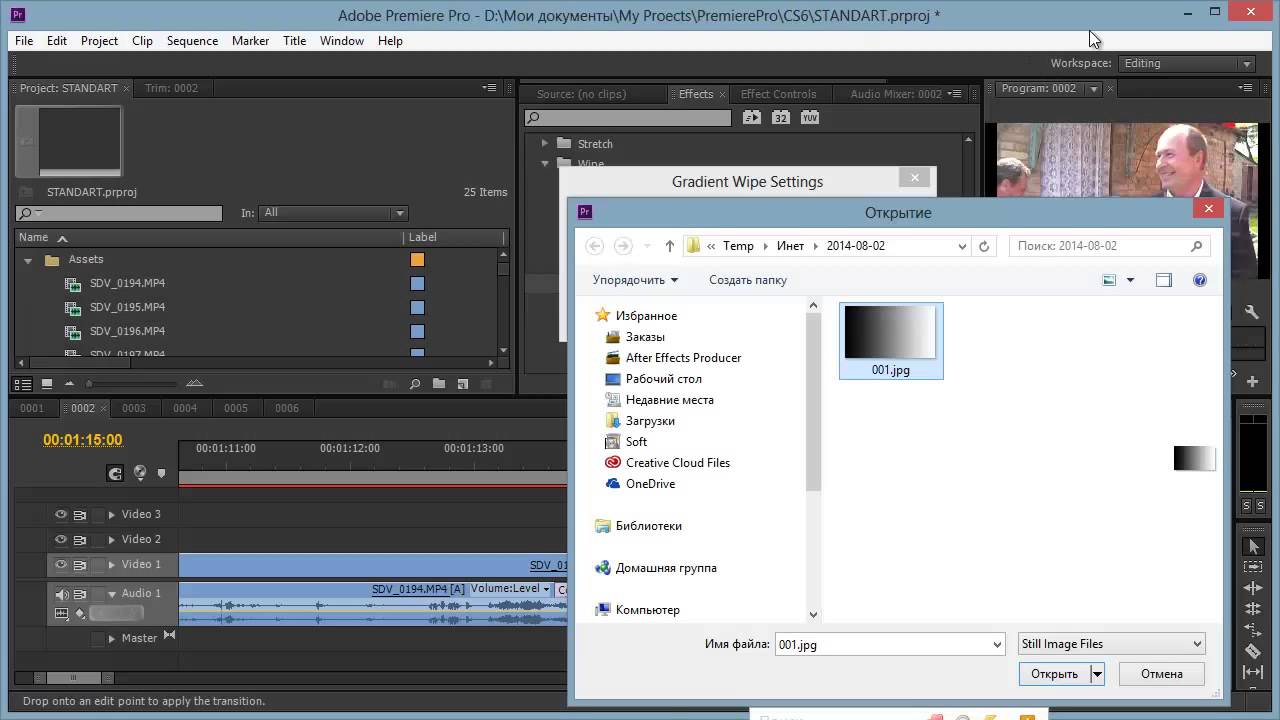The height and width of the screenshot is (720, 1280).
Task: Expand the Video 3 track
Action: [112, 514]
